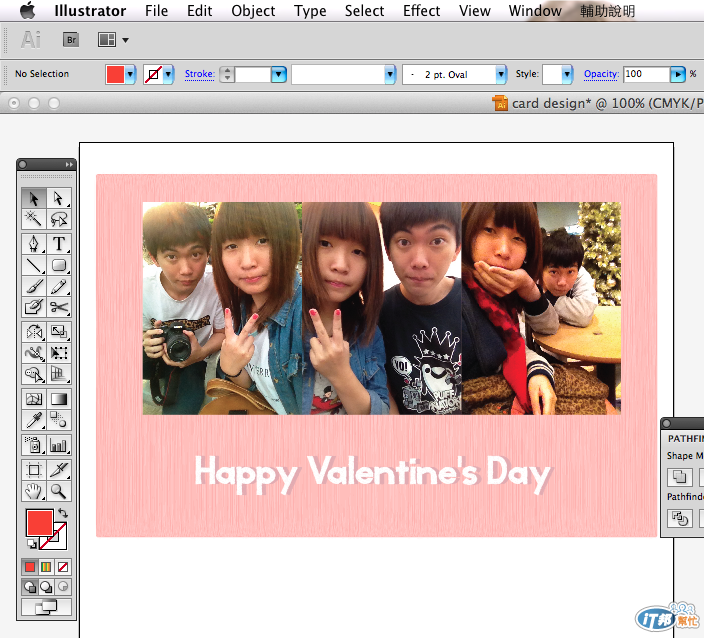Click the Opacity link
Viewport: 704px width, 638px height.
point(601,74)
